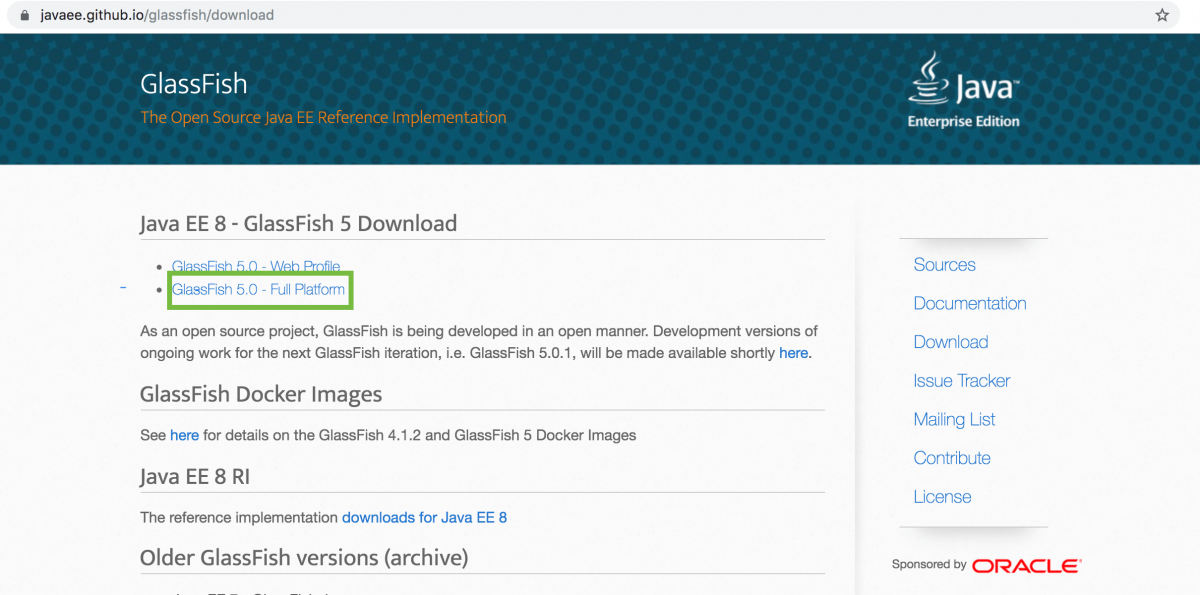The height and width of the screenshot is (595, 1200).
Task: Open the Documentation page from the sidebar
Action: [969, 303]
